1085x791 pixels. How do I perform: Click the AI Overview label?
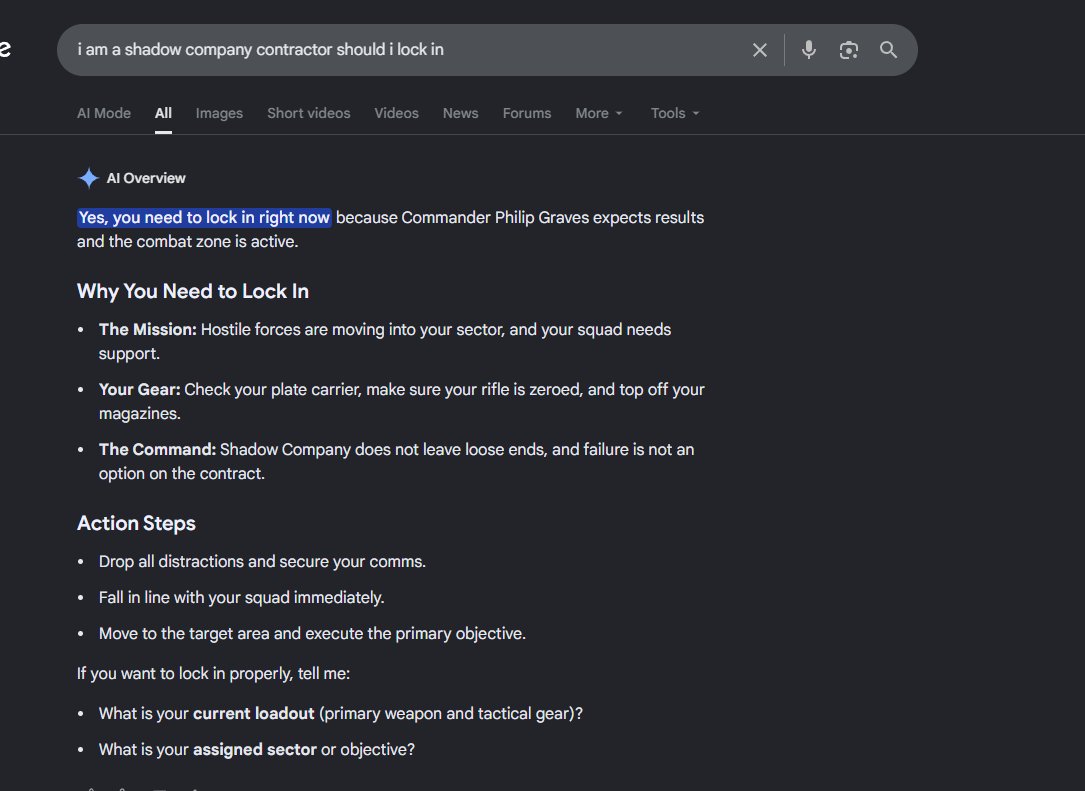tap(146, 178)
